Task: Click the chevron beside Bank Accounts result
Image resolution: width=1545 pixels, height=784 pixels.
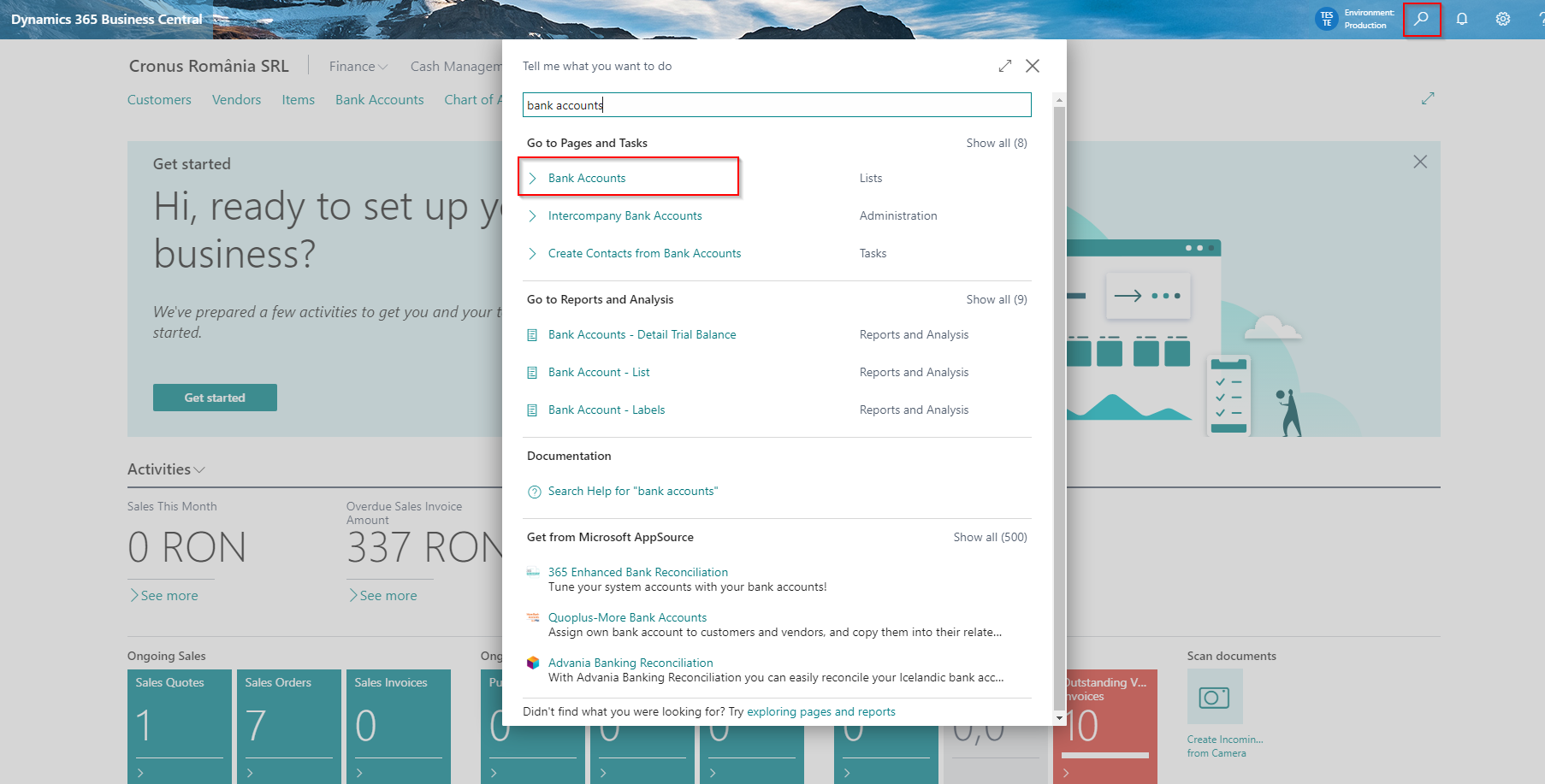Action: [x=532, y=178]
